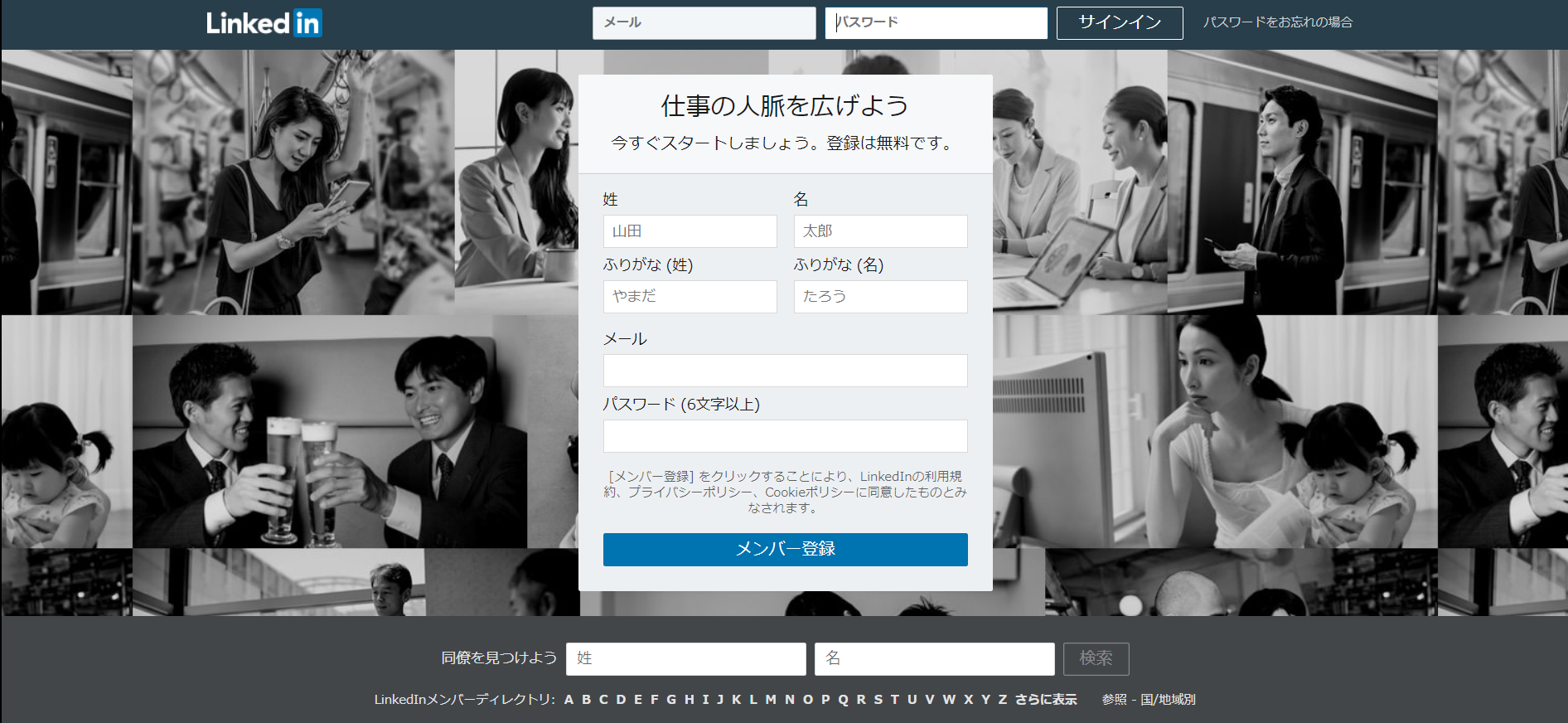Open member directory letter J
Viewport: 1568px width, 723px height.
(x=720, y=700)
